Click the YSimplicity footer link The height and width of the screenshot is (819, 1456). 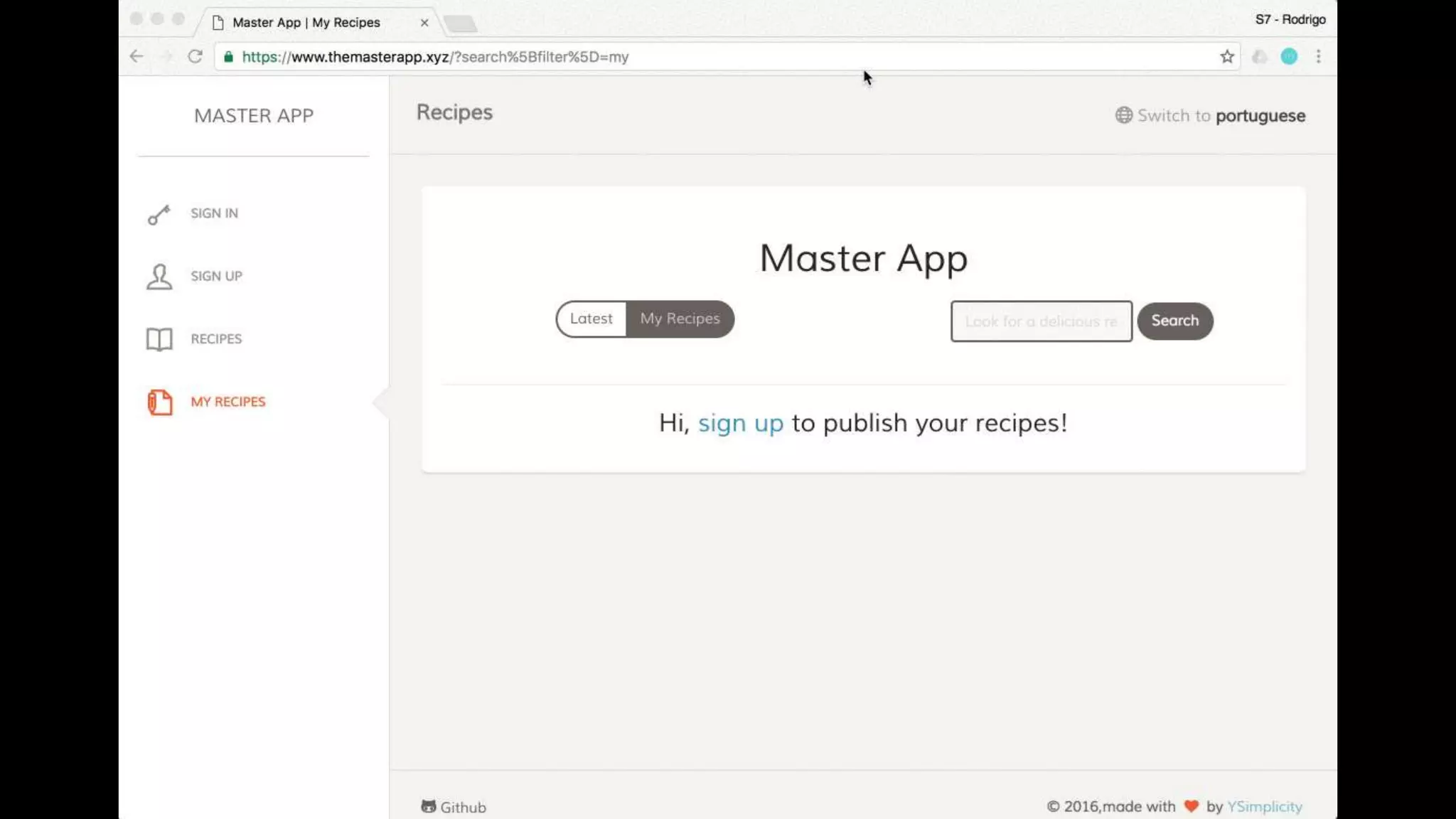(1264, 807)
